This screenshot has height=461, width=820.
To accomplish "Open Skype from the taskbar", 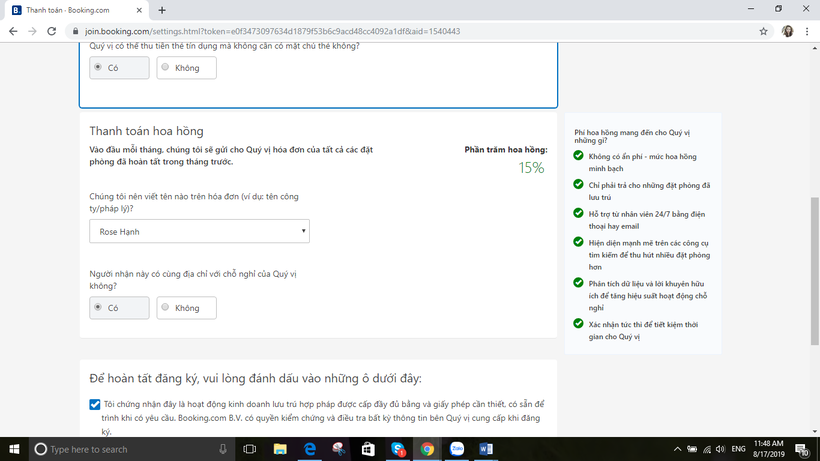I will point(398,449).
